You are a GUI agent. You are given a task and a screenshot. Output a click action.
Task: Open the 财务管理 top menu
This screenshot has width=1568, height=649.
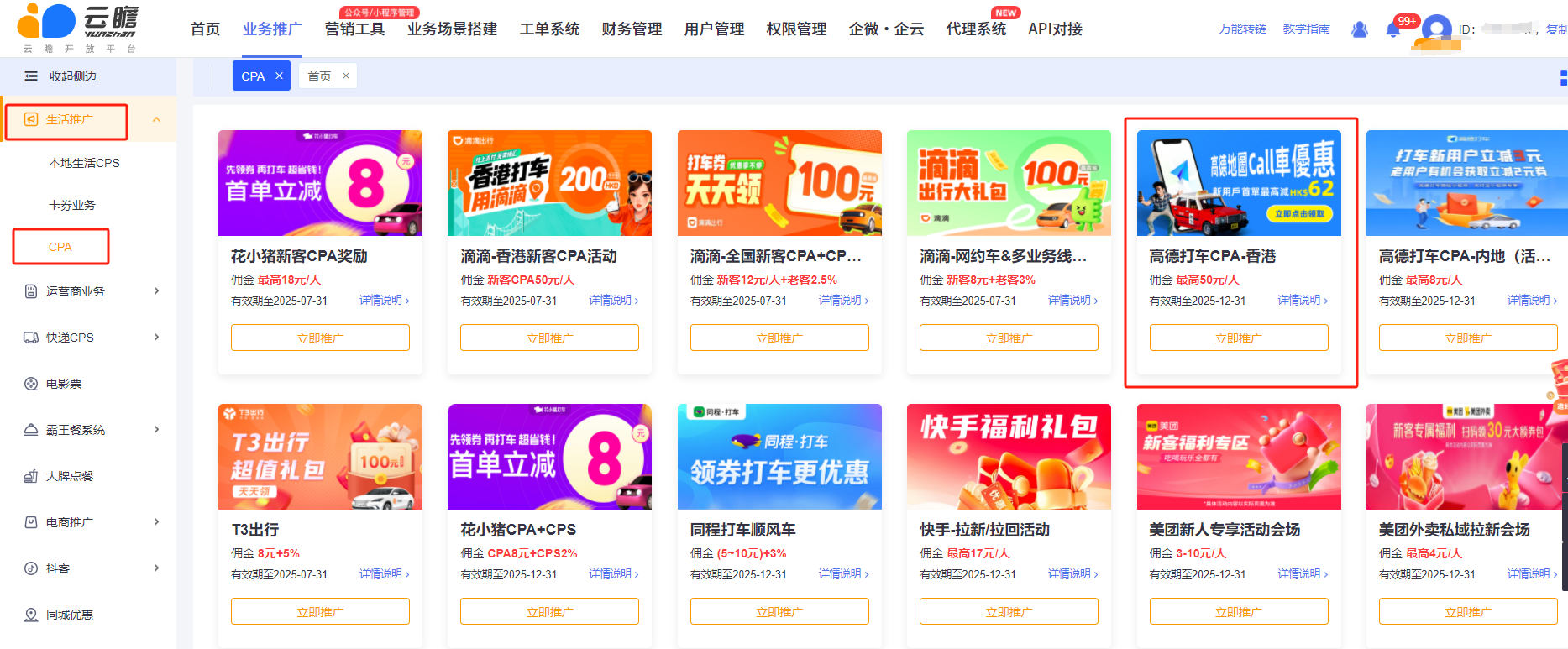tap(632, 29)
